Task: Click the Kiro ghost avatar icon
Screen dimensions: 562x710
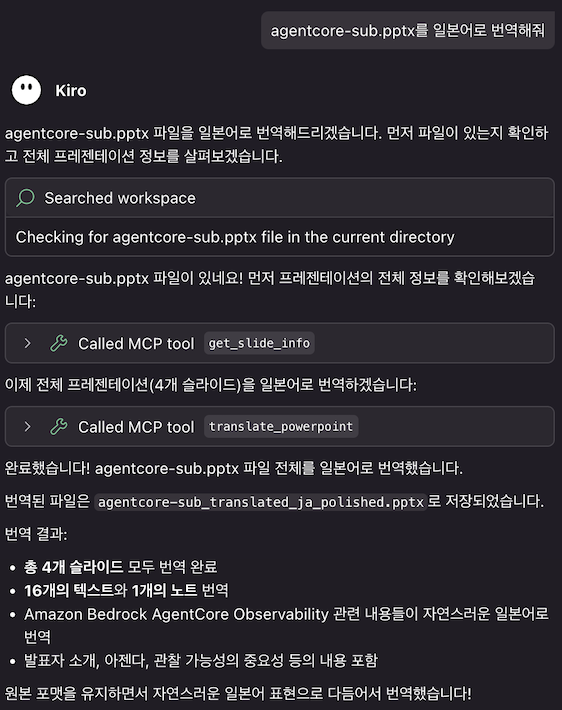Action: click(x=26, y=90)
